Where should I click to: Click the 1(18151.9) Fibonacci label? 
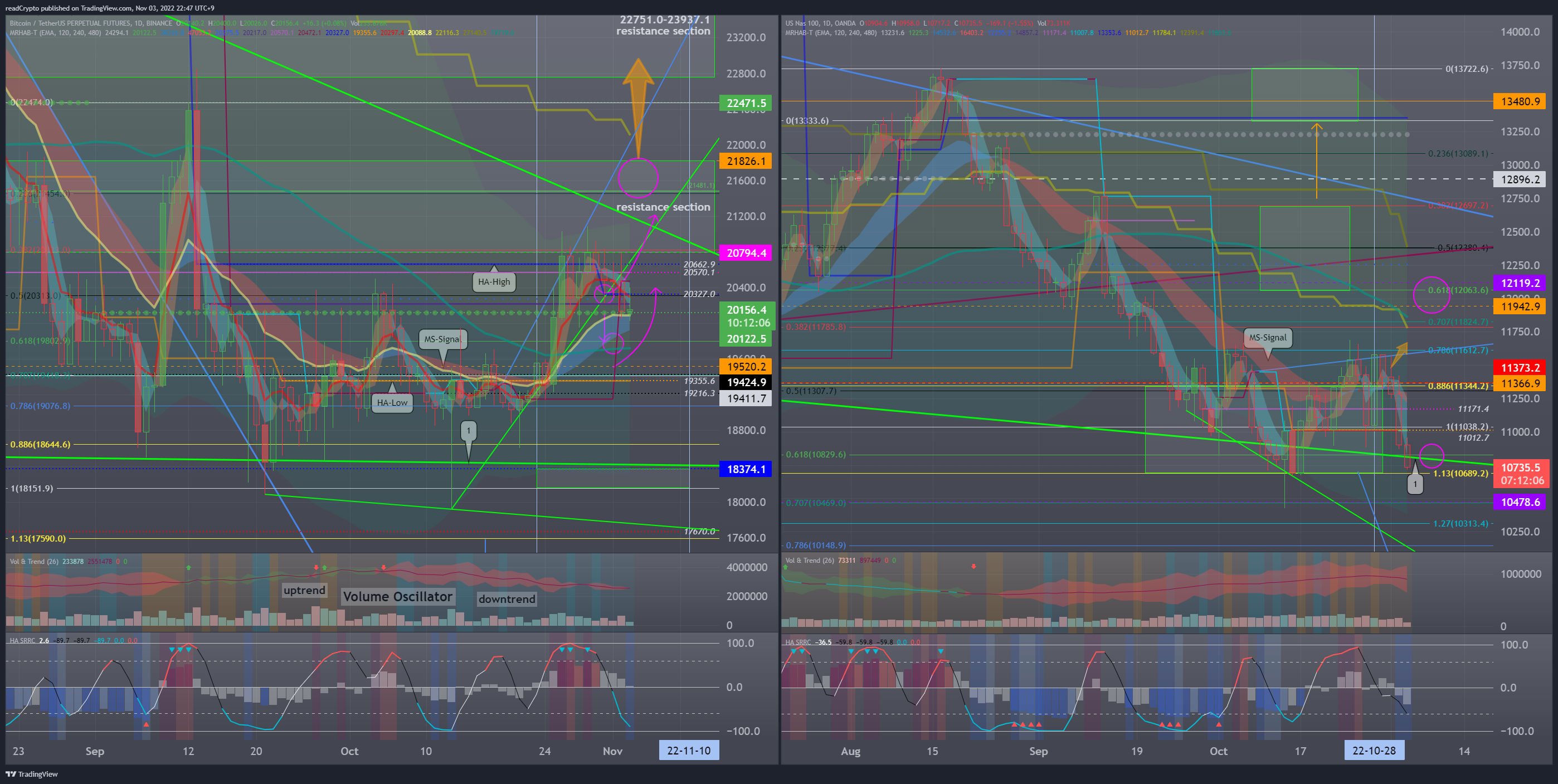(31, 488)
